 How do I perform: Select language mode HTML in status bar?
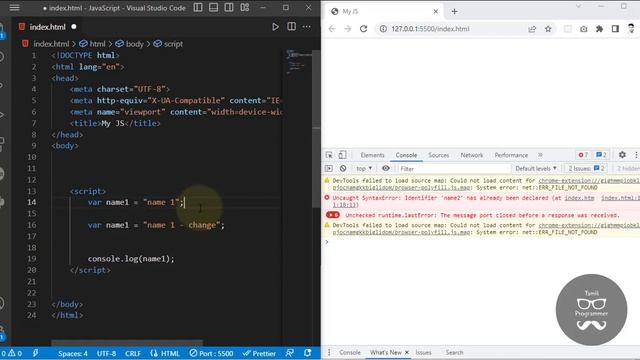click(165, 353)
